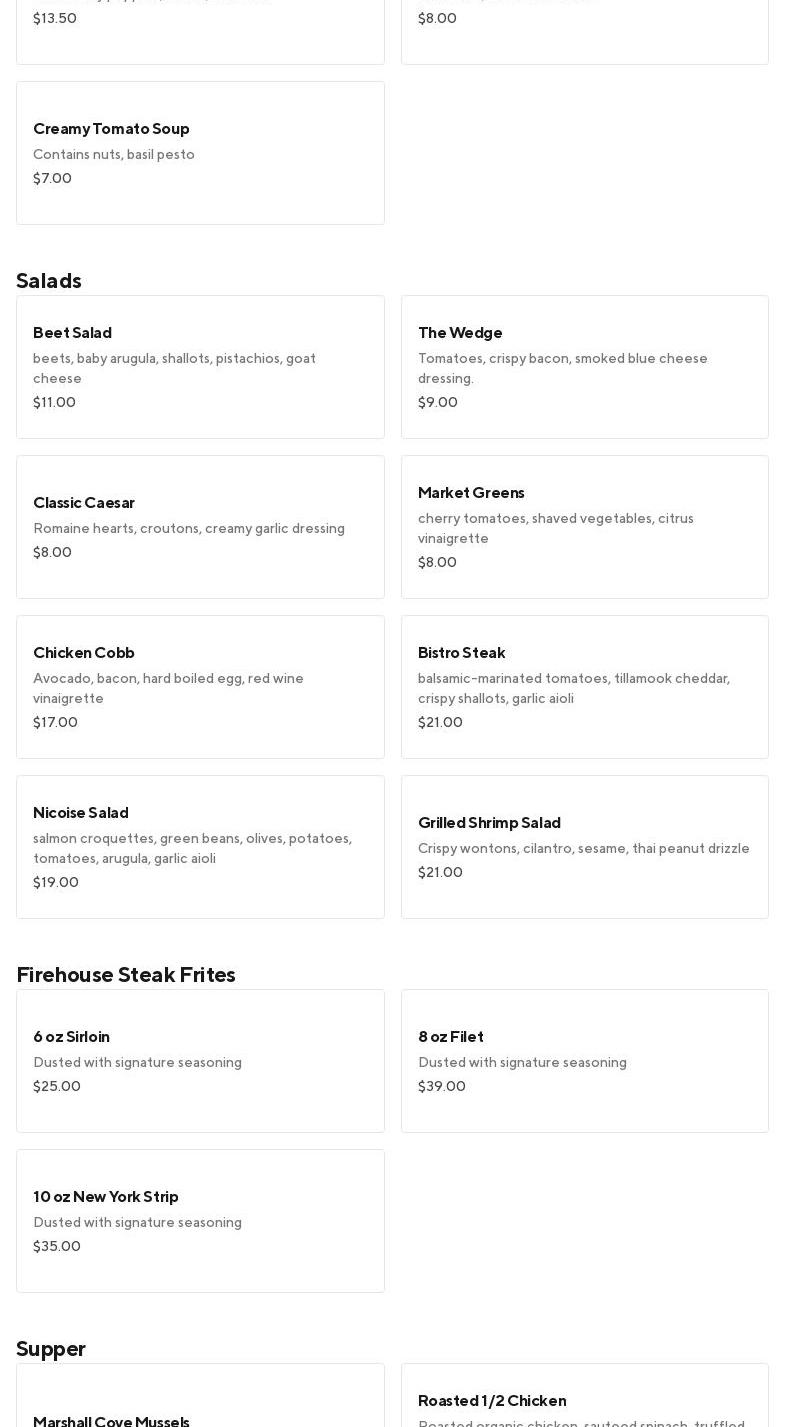Select the 10 oz New York Strip
Screen dimensions: 785x1427
coord(200,1221)
